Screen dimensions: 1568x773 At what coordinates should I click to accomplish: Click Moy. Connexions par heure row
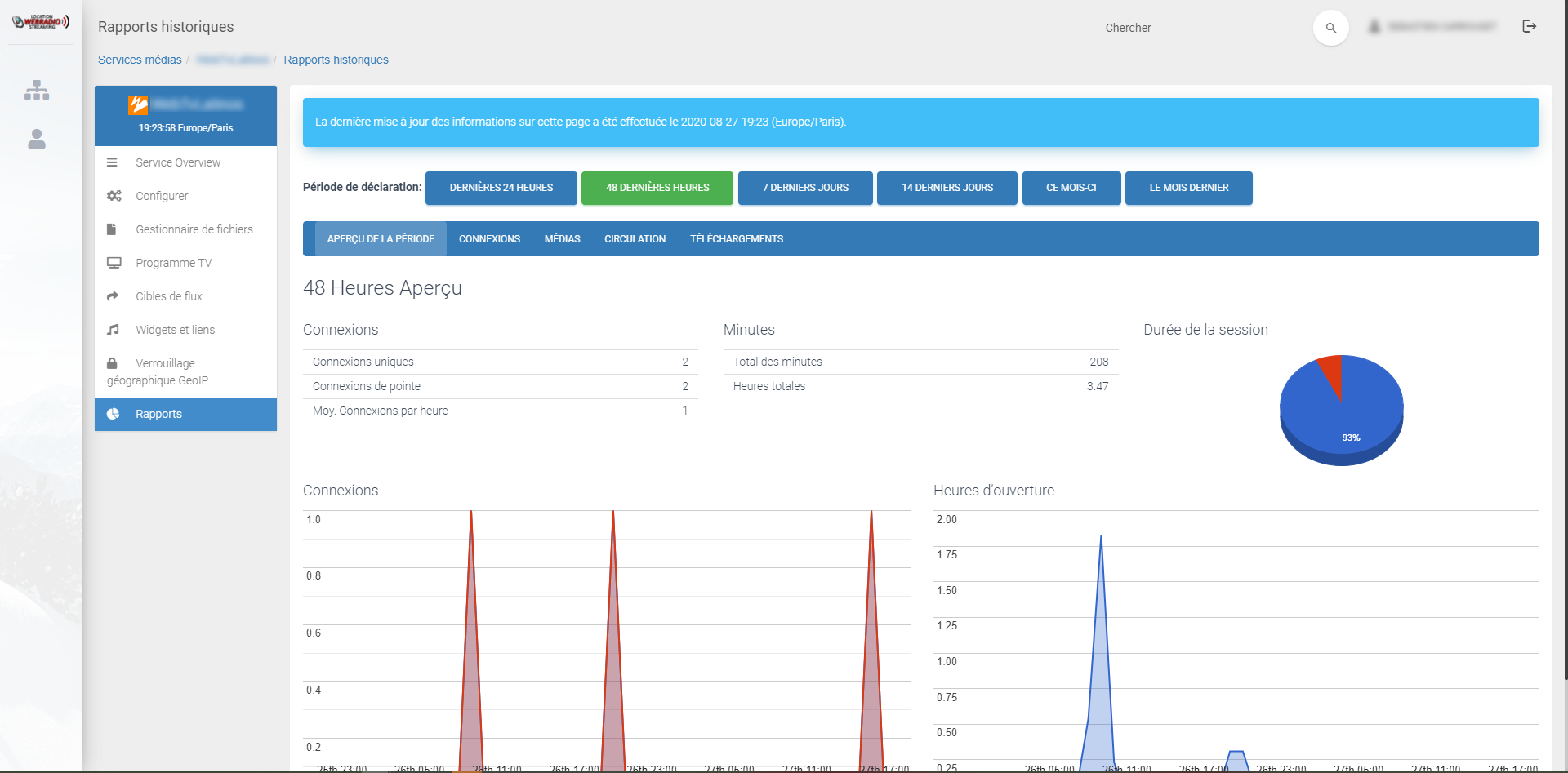tap(500, 411)
